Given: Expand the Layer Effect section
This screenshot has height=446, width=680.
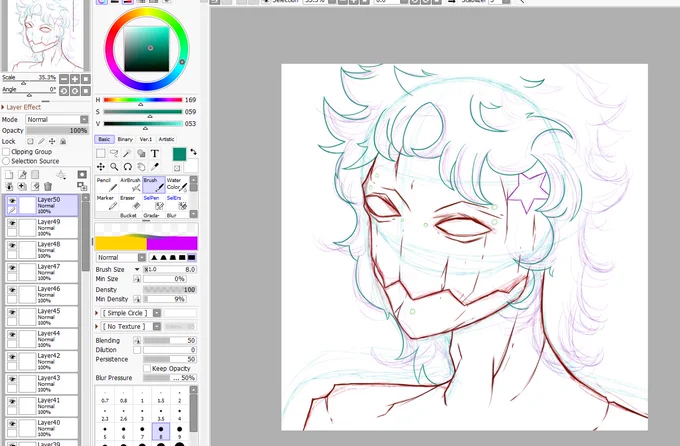Looking at the screenshot, I should [x=3, y=107].
